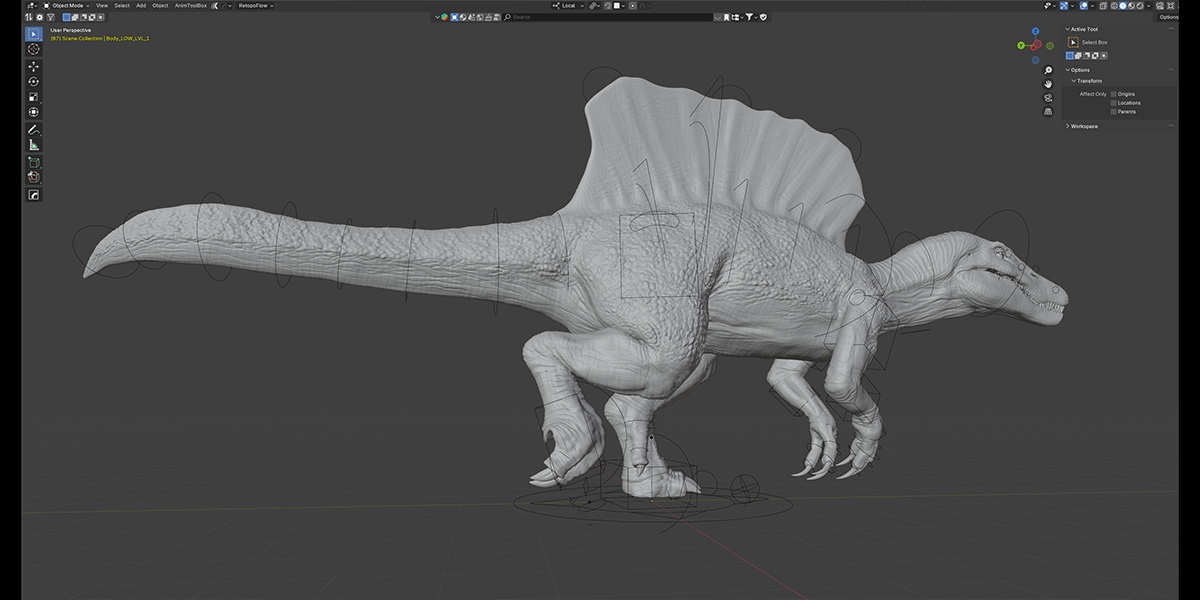Tick the Parents checkbox

1114,112
